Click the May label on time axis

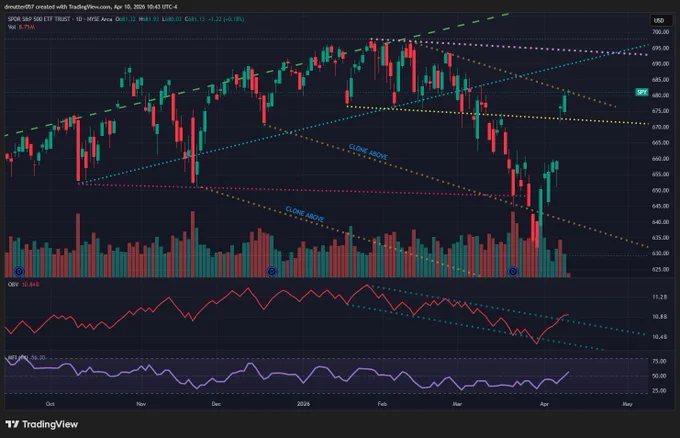[627, 404]
